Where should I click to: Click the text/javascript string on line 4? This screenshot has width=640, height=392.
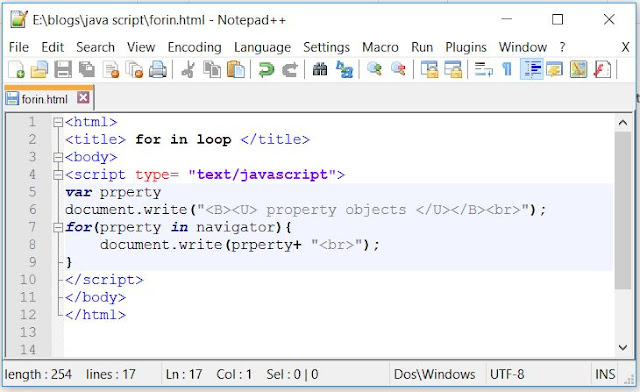tap(262, 175)
